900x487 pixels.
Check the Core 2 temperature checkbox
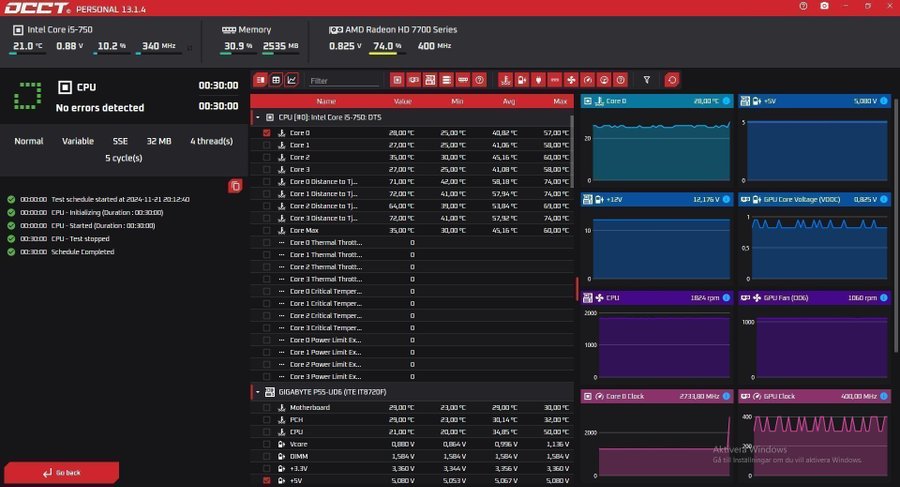pyautogui.click(x=266, y=157)
